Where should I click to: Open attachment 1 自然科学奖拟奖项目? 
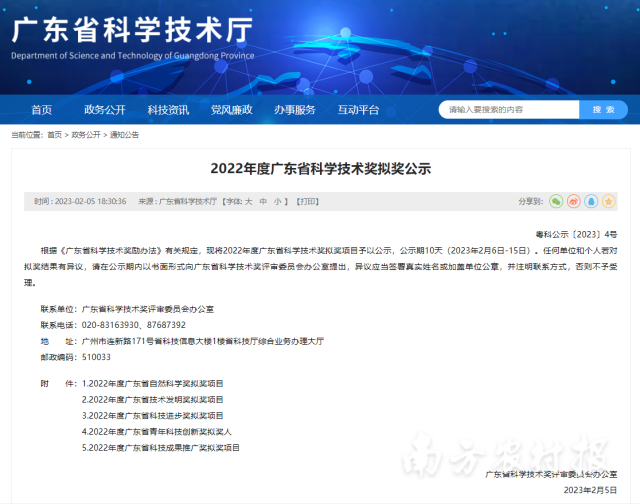(153, 383)
